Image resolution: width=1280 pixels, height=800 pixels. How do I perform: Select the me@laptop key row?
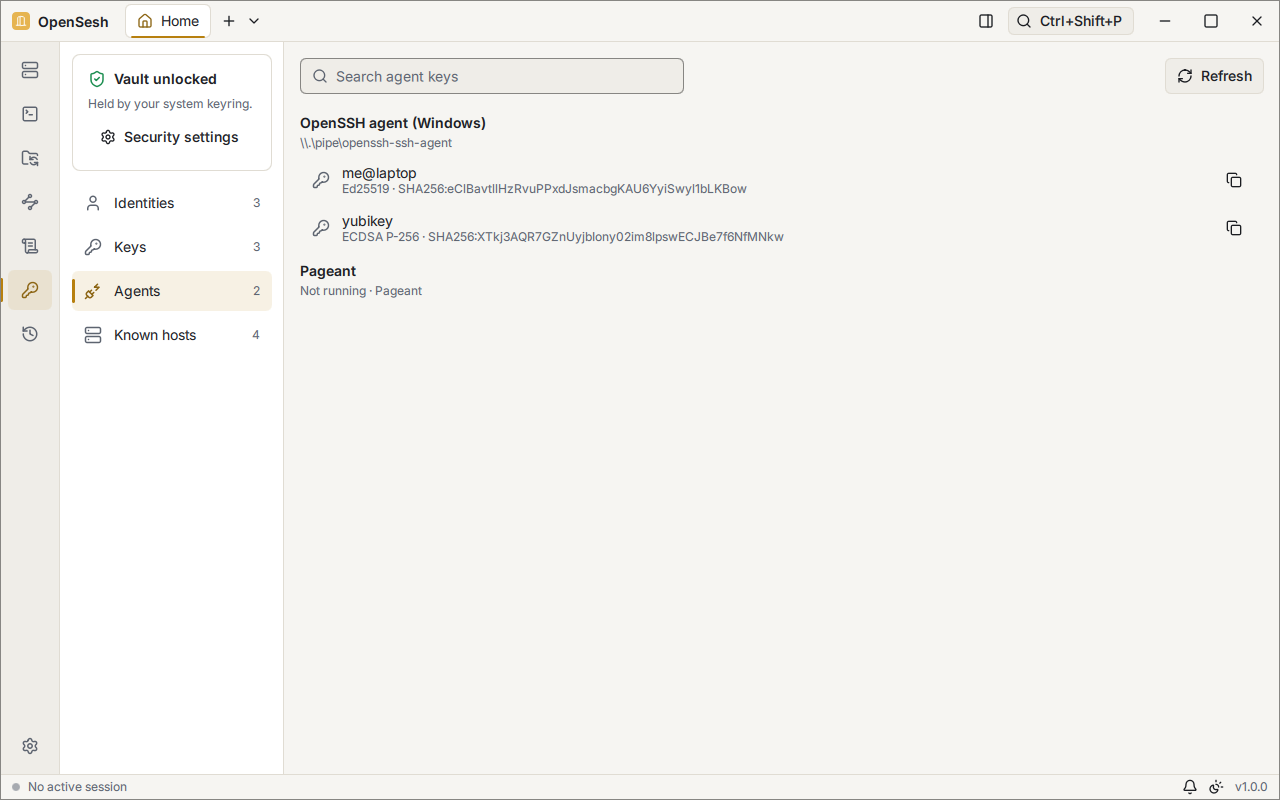[x=780, y=180]
